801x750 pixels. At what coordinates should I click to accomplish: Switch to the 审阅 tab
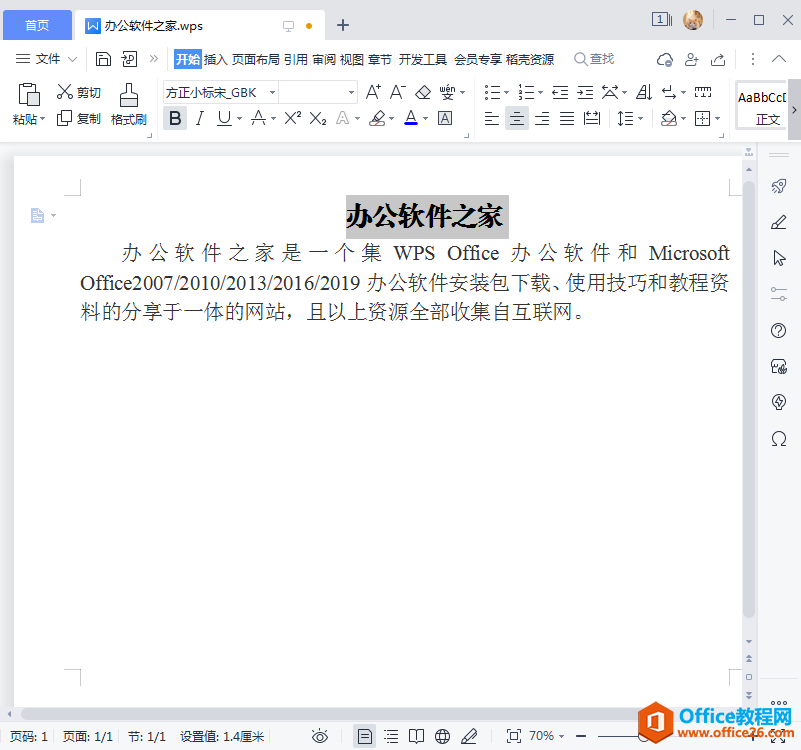(324, 60)
